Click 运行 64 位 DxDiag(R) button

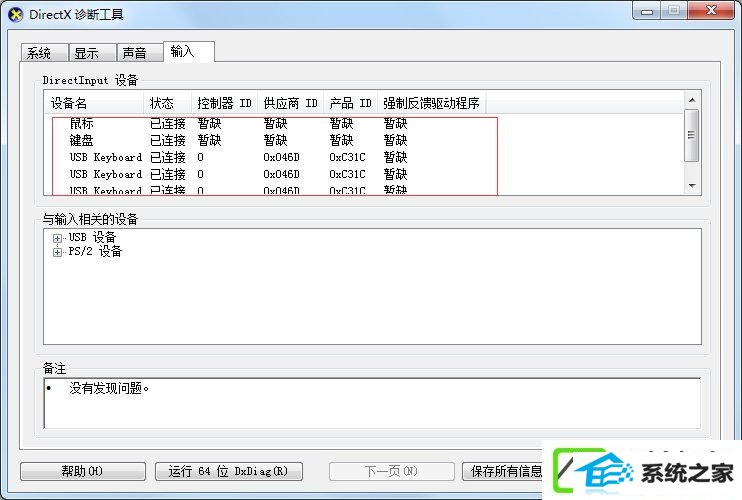pos(229,471)
